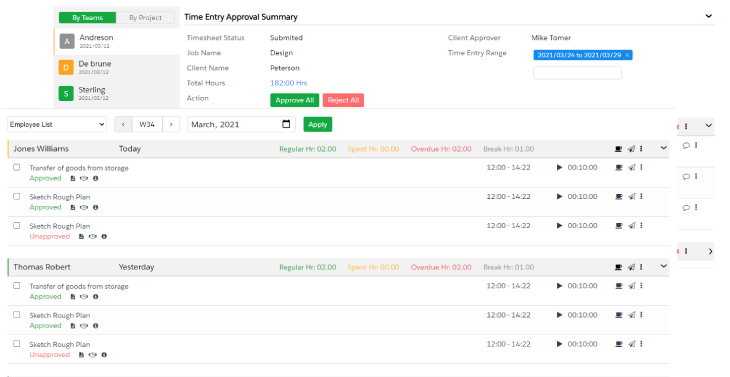Open the March, 2021 month picker

click(x=241, y=124)
